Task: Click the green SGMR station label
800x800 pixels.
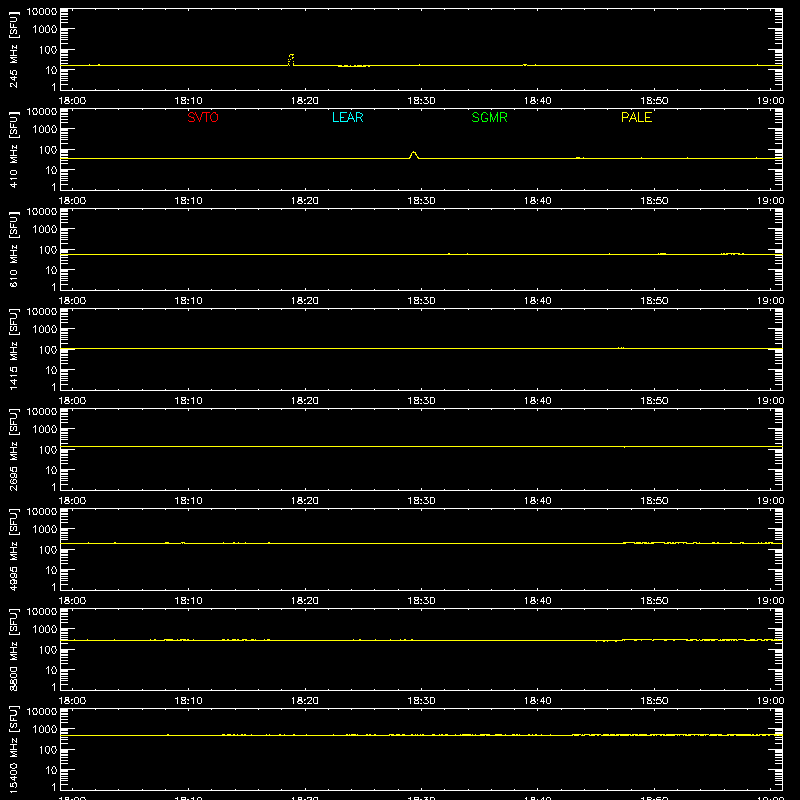Action: coord(489,117)
